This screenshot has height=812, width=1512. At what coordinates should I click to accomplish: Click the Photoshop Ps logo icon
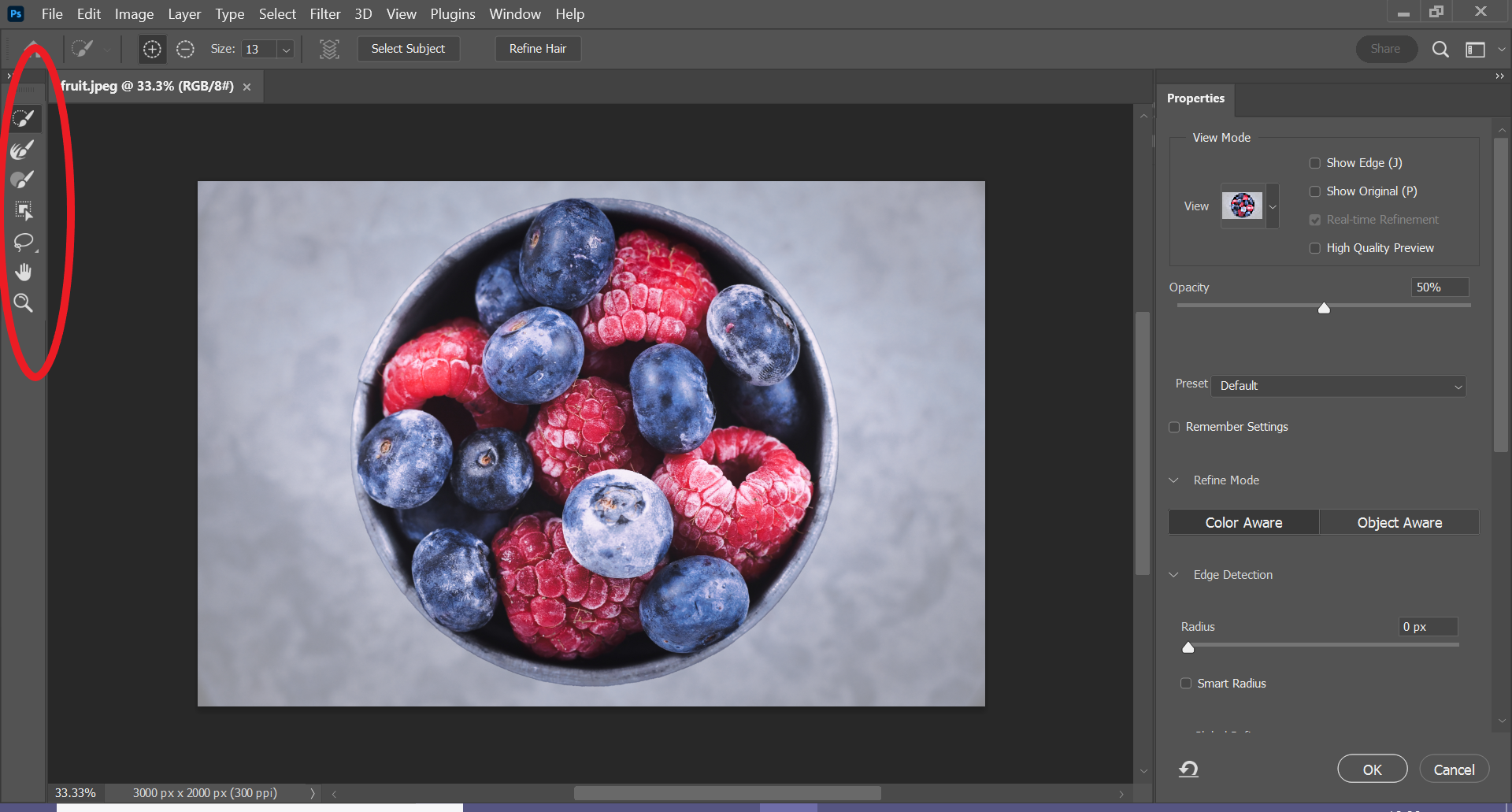pyautogui.click(x=16, y=13)
